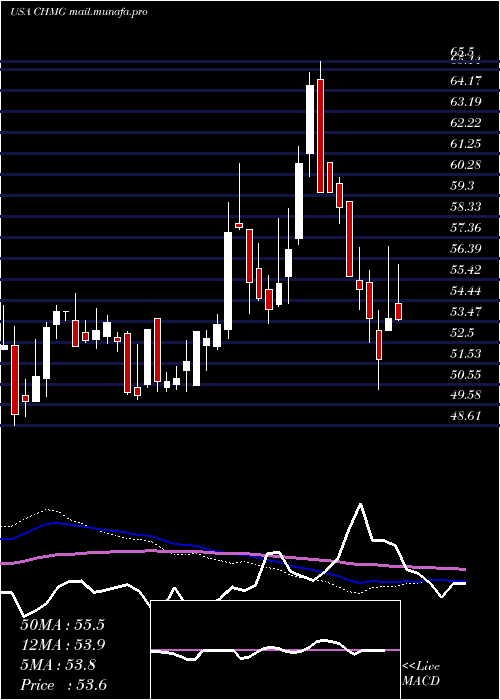The image size is (500, 700).
Task: Click the 62.22 price axis label
Action: 466,123
